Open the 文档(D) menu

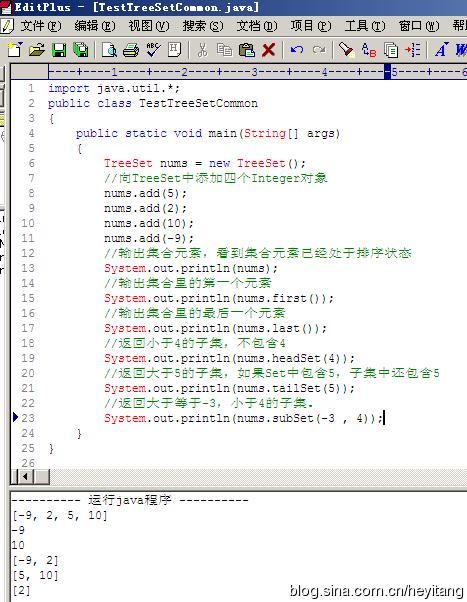257,26
